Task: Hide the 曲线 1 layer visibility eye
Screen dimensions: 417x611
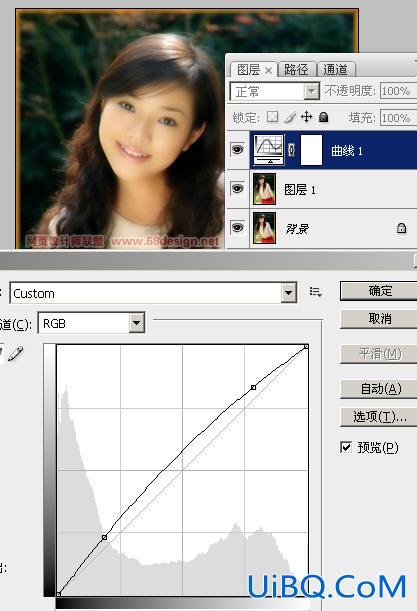Action: pyautogui.click(x=238, y=149)
